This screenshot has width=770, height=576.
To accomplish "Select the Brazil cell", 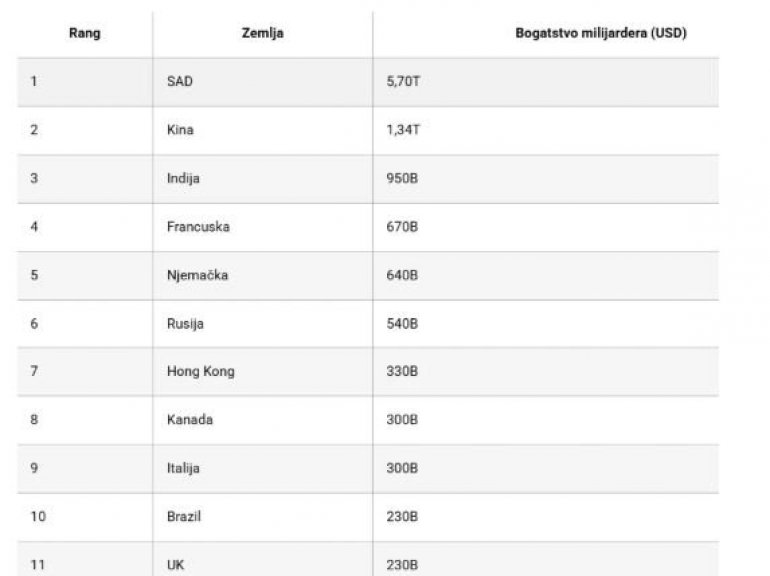I will (x=184, y=517).
